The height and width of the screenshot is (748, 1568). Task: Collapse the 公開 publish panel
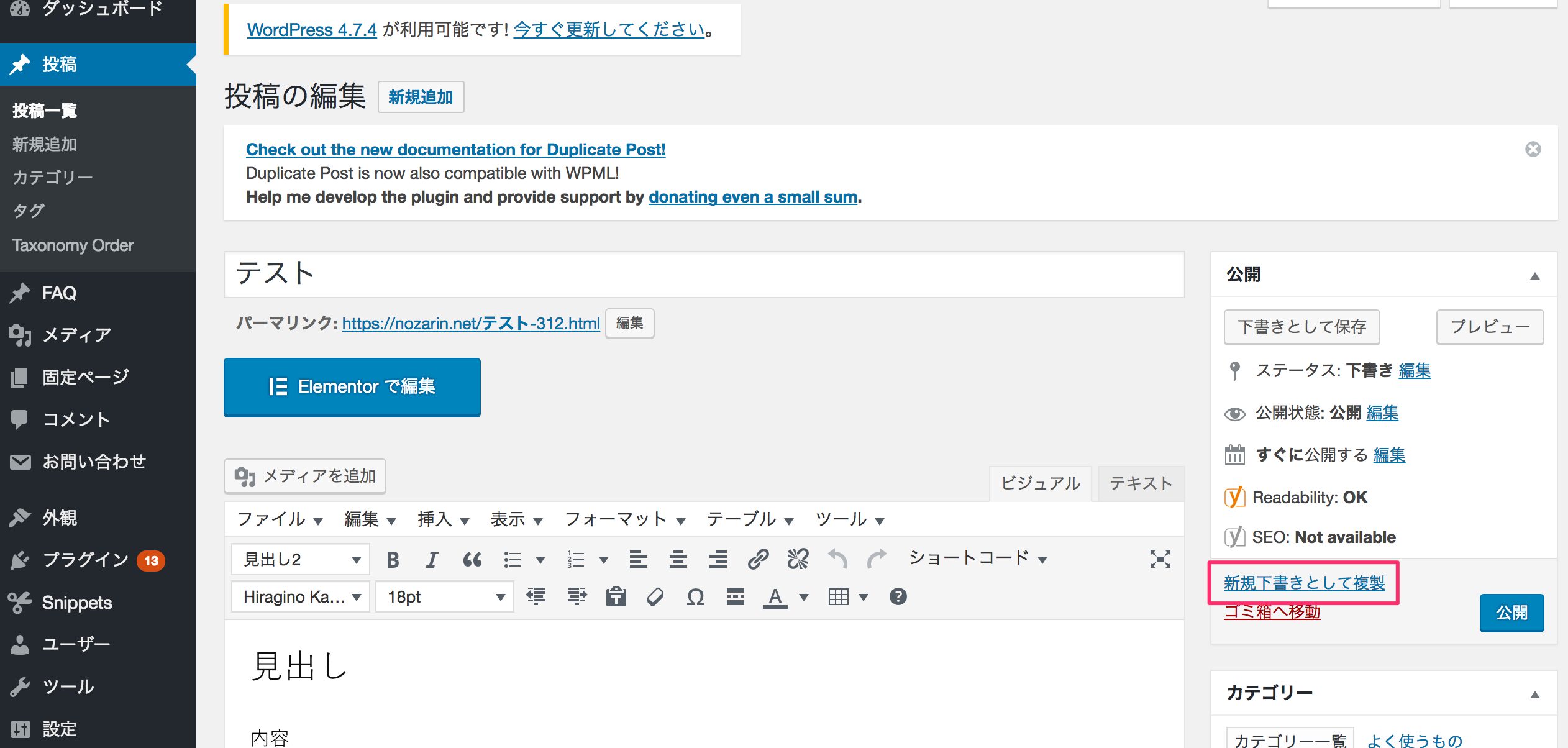tap(1534, 276)
